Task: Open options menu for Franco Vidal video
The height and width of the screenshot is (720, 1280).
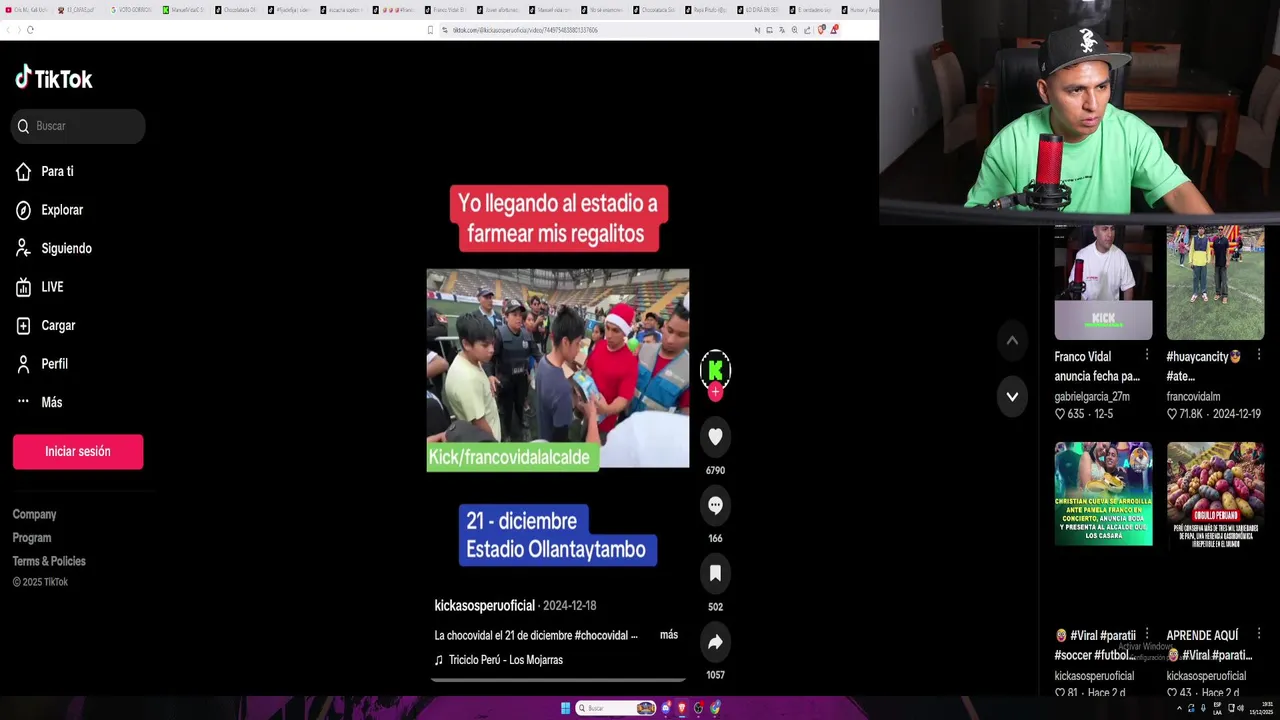Action: pyautogui.click(x=1146, y=355)
